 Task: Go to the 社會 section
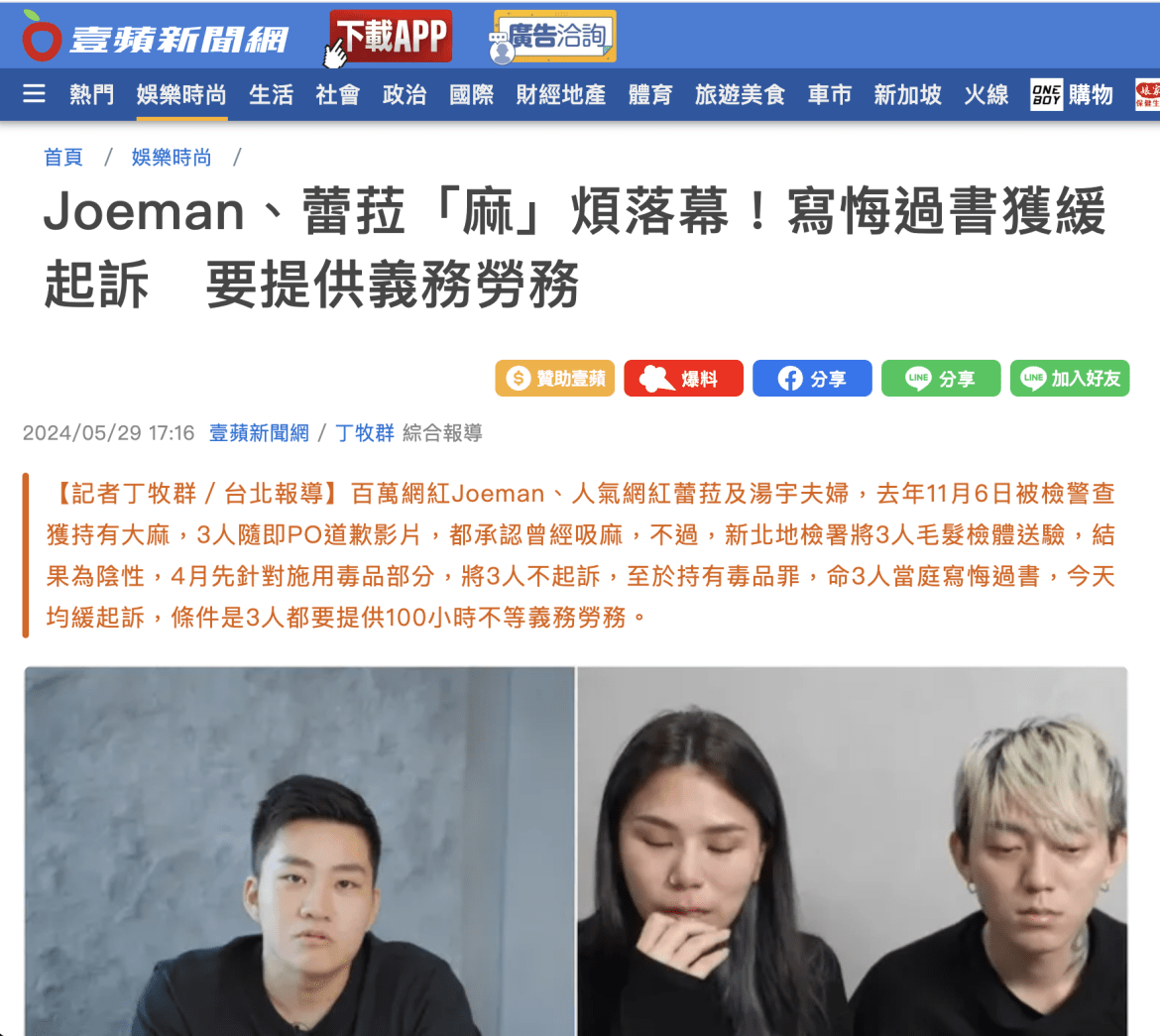click(338, 95)
